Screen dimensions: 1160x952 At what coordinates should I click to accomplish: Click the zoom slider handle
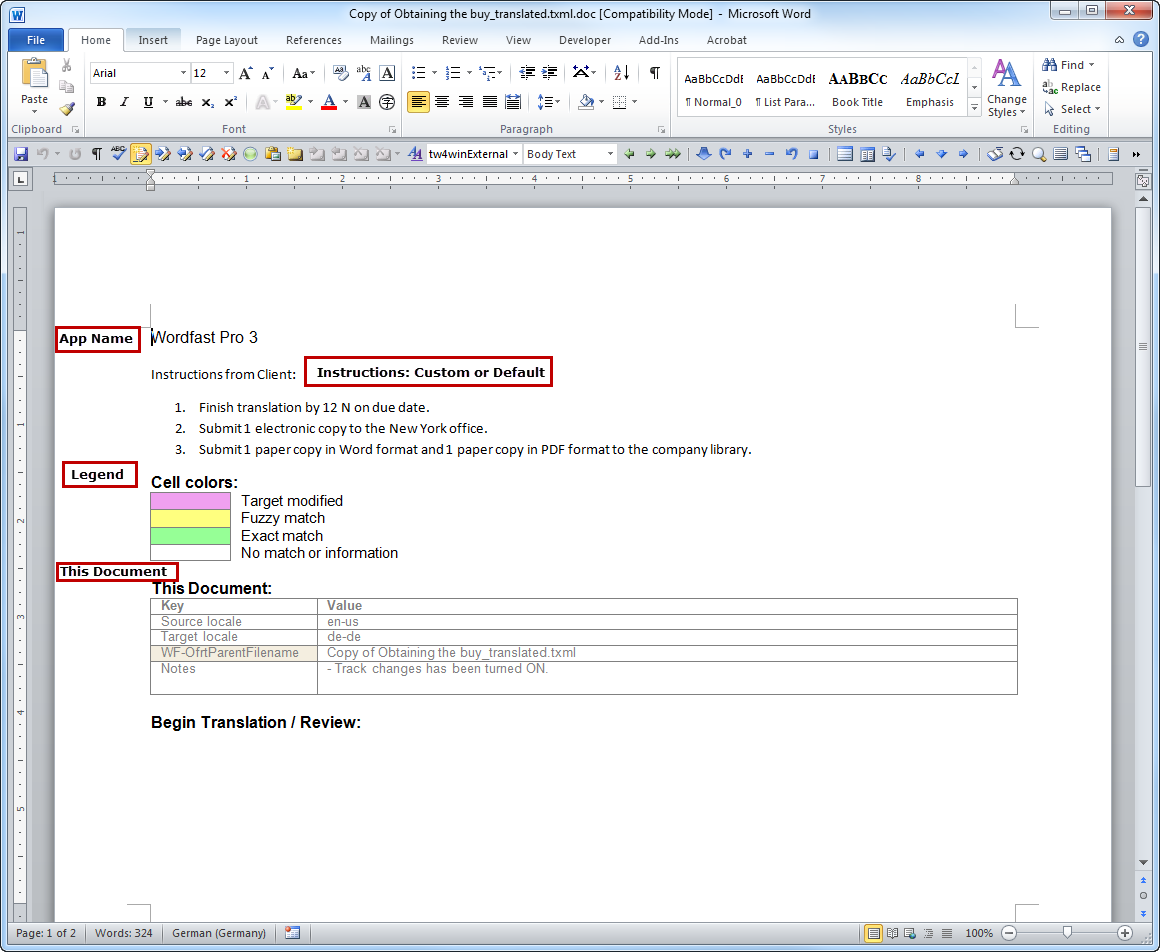coord(1067,933)
